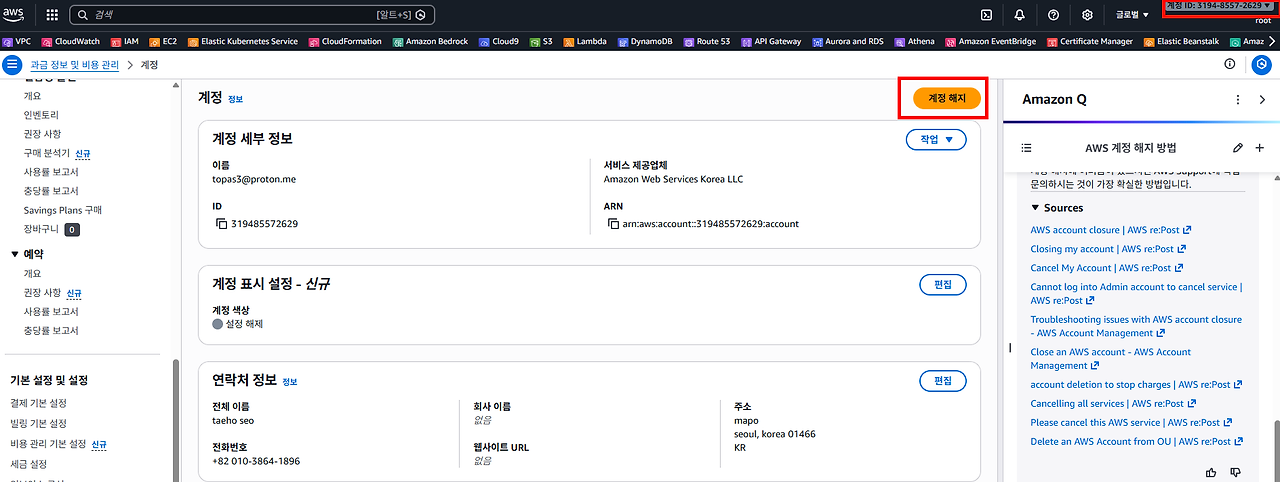1280x482 pixels.
Task: Focus the console search field
Action: click(254, 15)
